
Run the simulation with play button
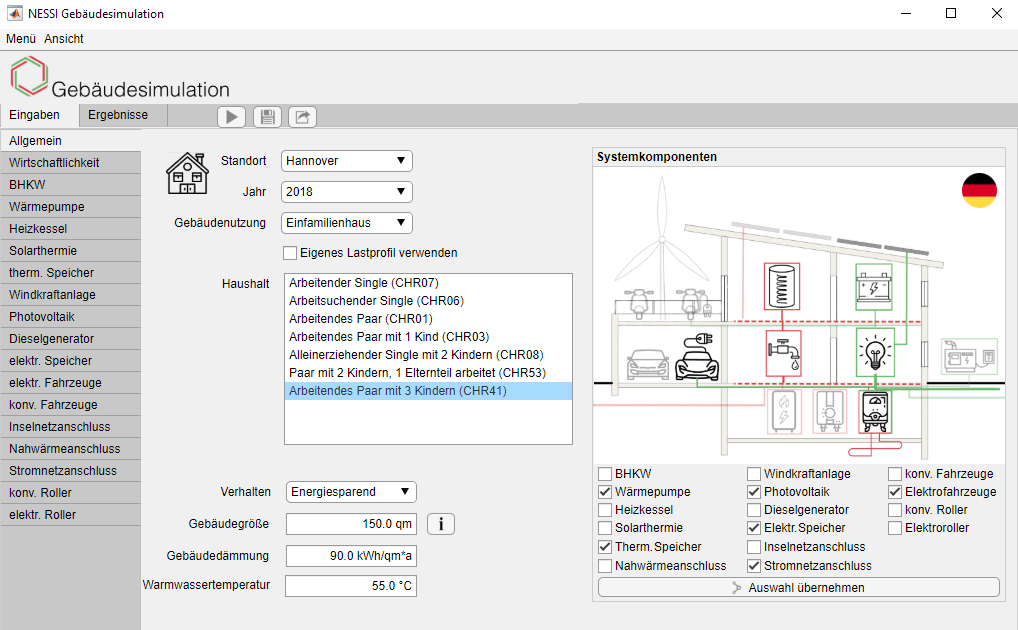tap(231, 117)
